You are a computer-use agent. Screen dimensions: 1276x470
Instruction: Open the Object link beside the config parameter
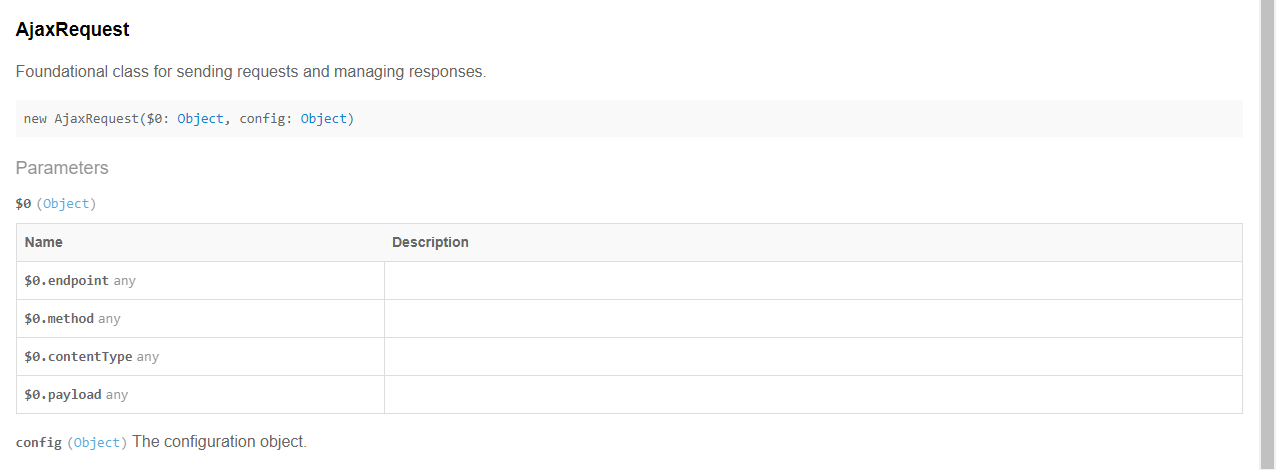pos(97,443)
